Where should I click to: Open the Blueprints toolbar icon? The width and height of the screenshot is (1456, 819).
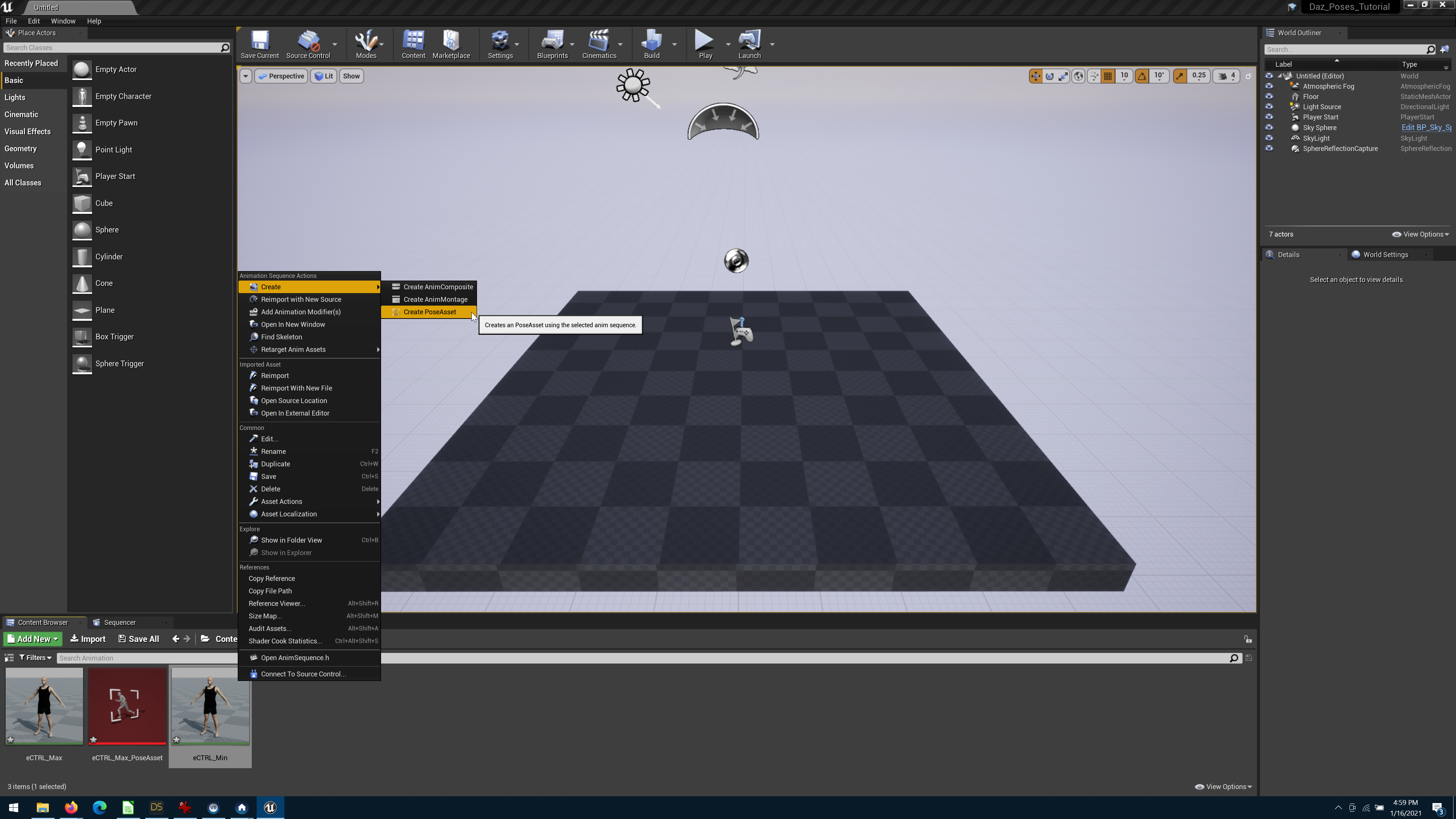(552, 44)
